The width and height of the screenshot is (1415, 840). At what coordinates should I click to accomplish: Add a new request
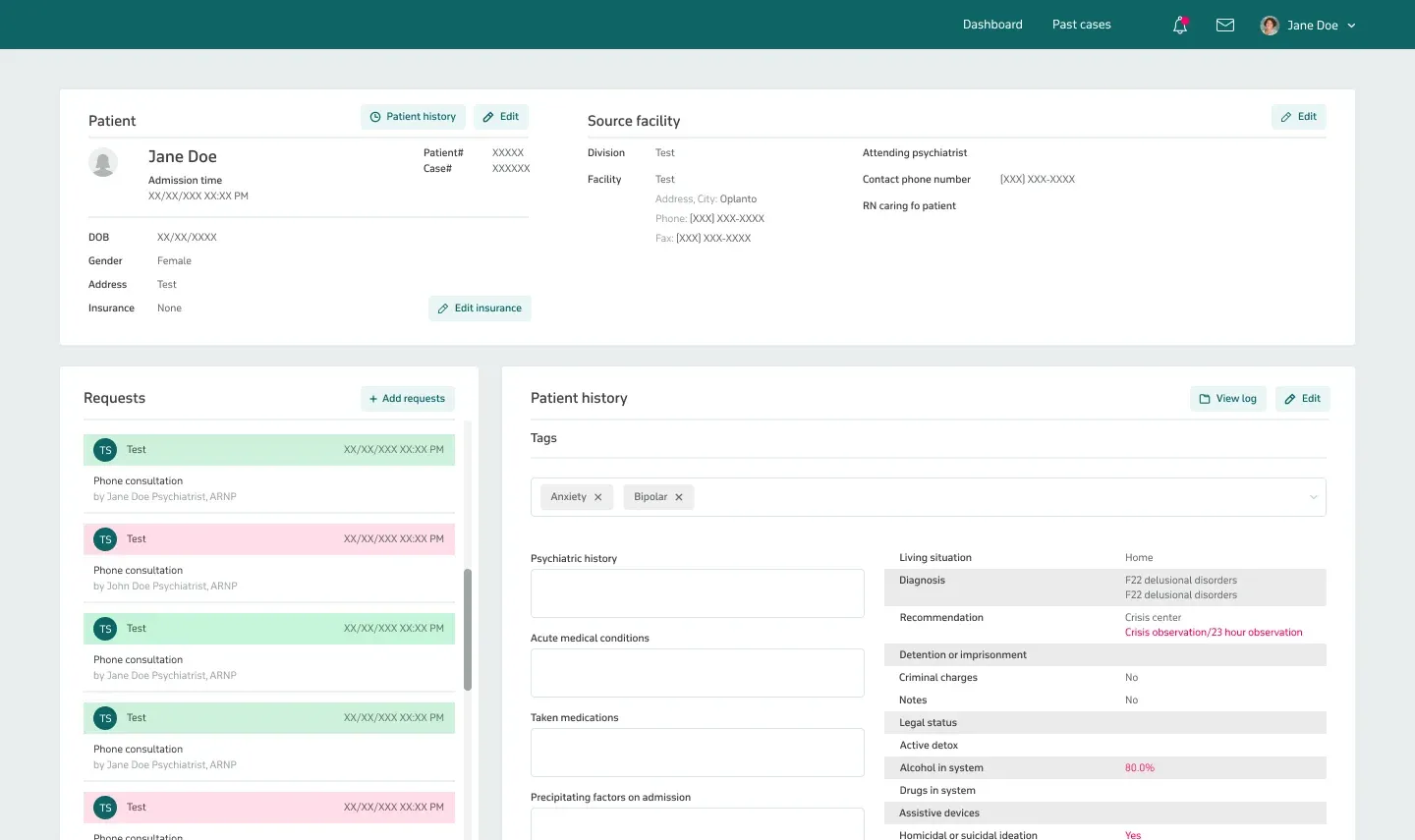tap(407, 399)
